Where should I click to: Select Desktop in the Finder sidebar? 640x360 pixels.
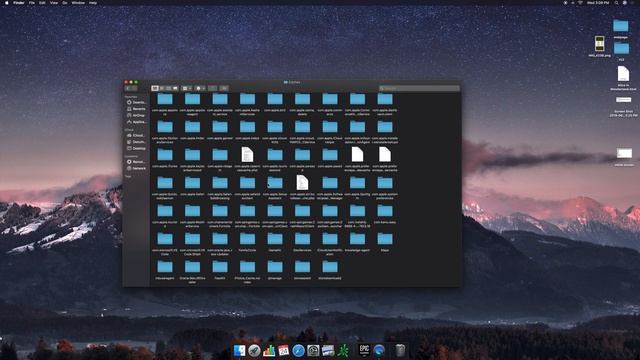coord(136,148)
